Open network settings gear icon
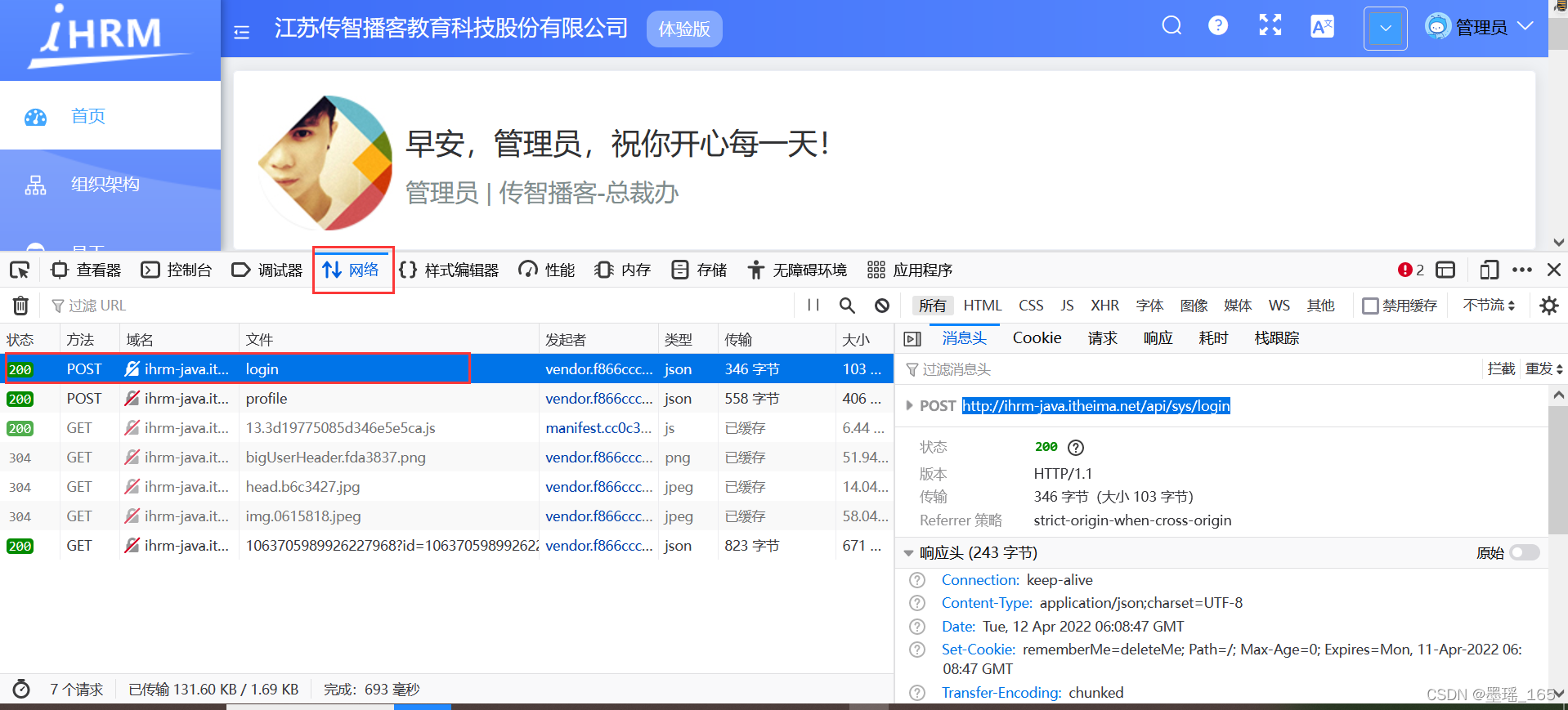Viewport: 1568px width, 710px height. pyautogui.click(x=1548, y=306)
